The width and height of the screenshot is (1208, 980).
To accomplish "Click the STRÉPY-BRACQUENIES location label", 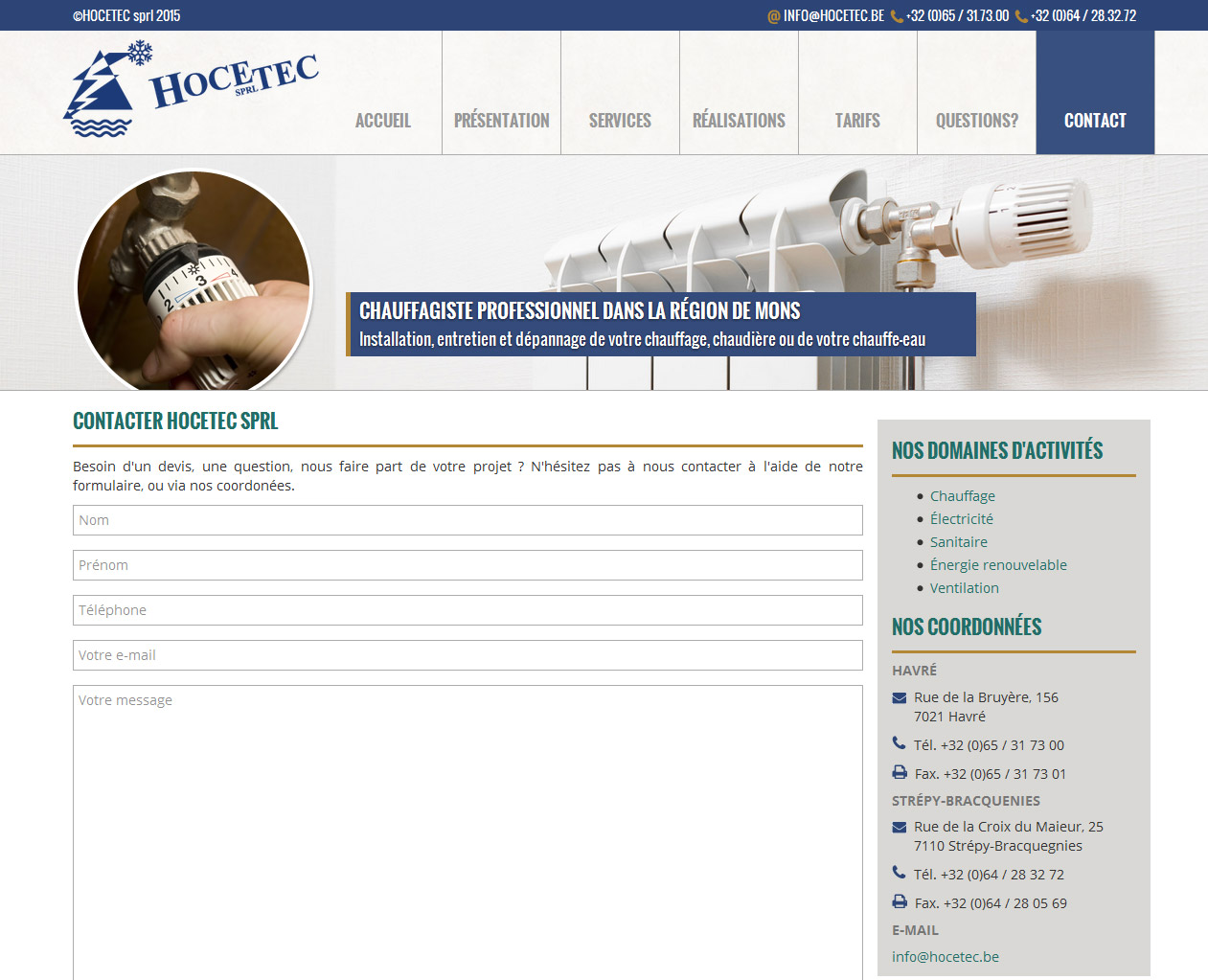I will (x=966, y=801).
